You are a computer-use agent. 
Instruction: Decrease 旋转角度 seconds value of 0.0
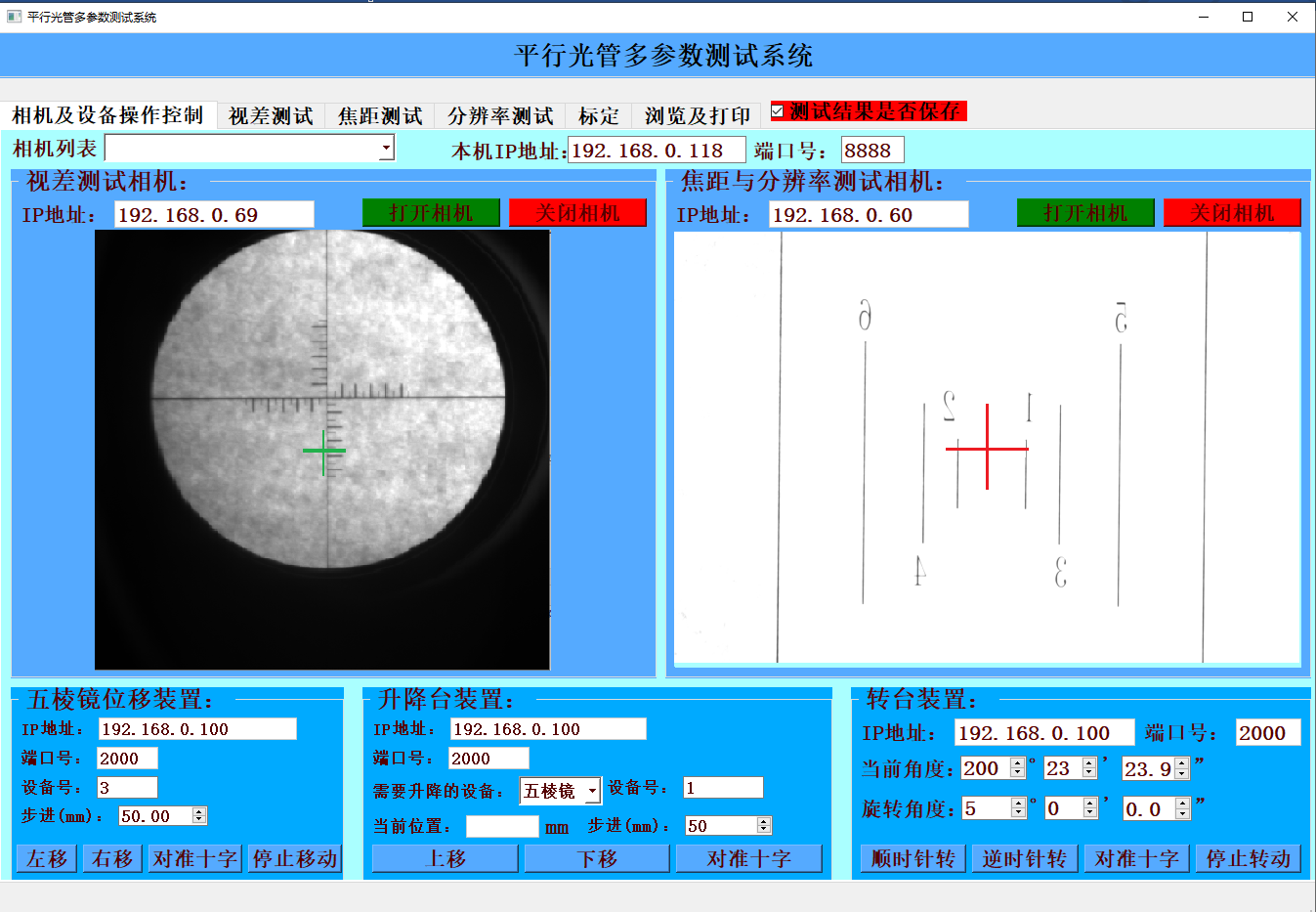1183,814
